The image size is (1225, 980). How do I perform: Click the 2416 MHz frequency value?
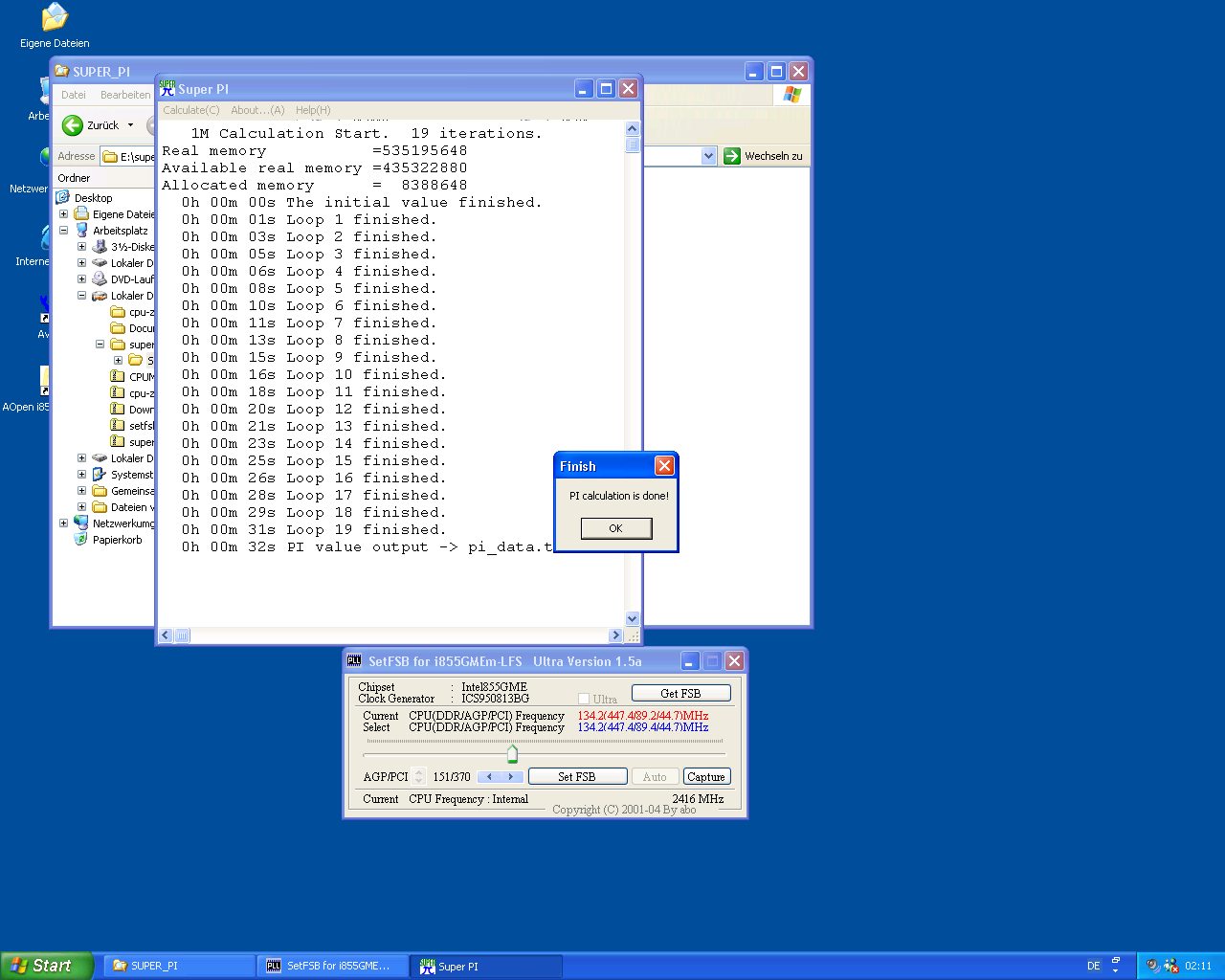(698, 798)
